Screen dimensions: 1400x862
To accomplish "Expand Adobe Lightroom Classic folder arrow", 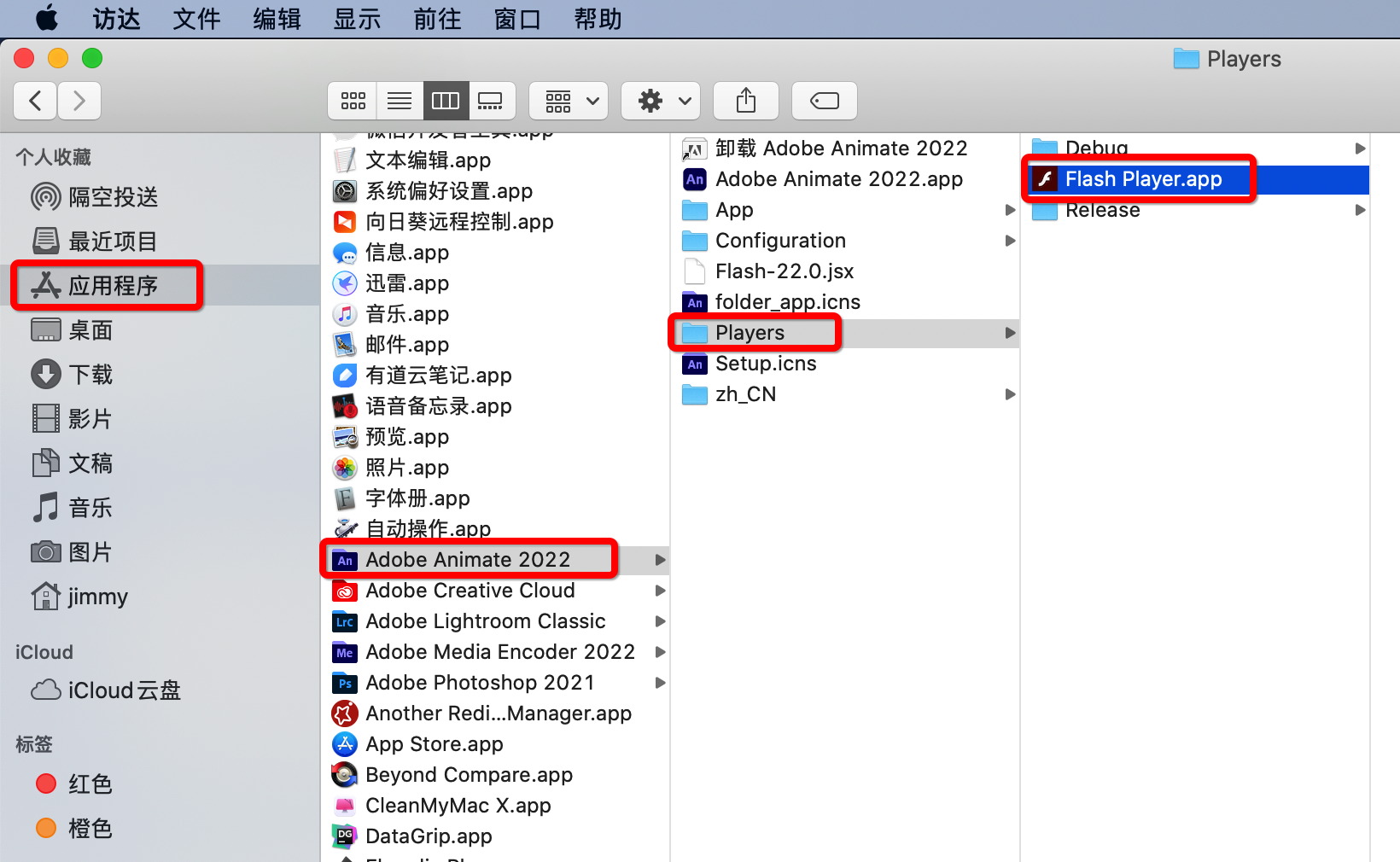I will [660, 621].
